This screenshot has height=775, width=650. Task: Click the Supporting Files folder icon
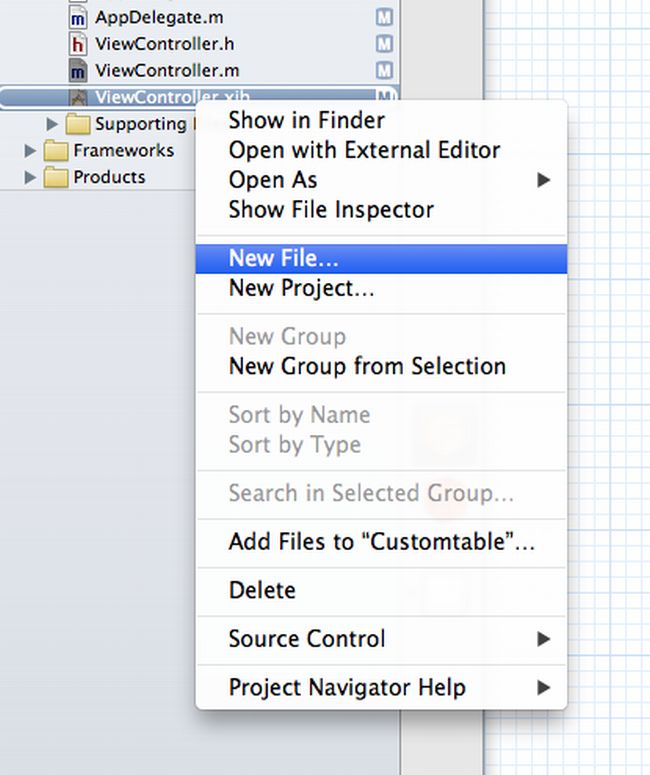78,124
